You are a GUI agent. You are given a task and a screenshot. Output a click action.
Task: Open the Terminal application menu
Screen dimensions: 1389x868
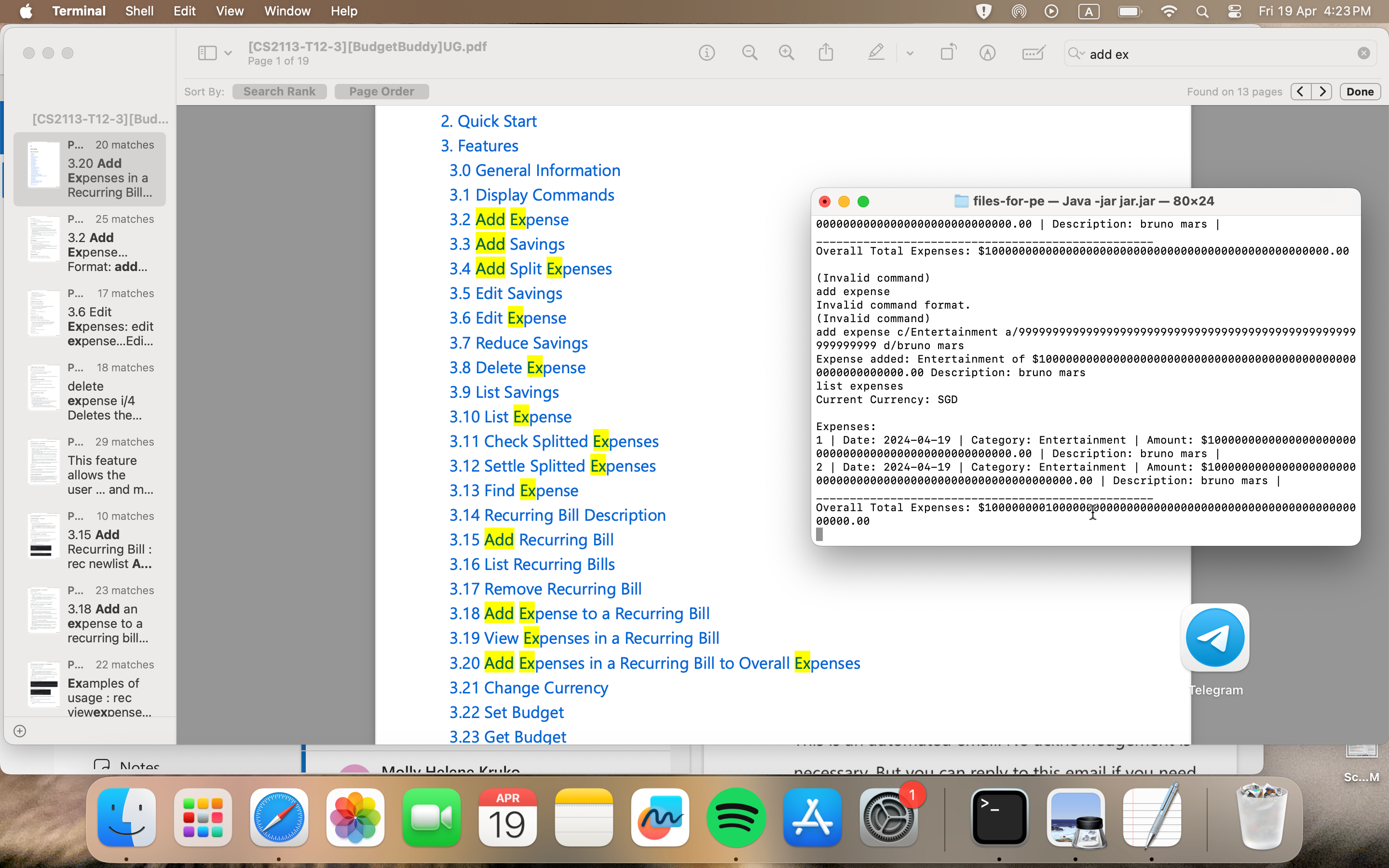79,11
